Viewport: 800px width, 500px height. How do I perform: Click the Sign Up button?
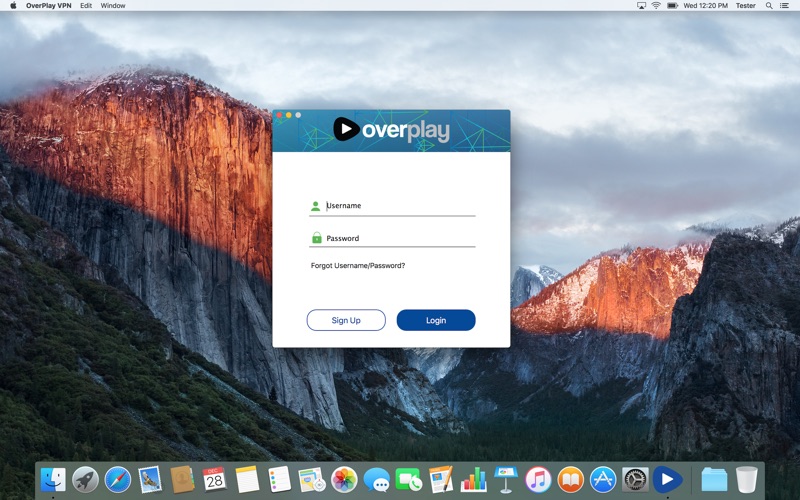[x=346, y=320]
